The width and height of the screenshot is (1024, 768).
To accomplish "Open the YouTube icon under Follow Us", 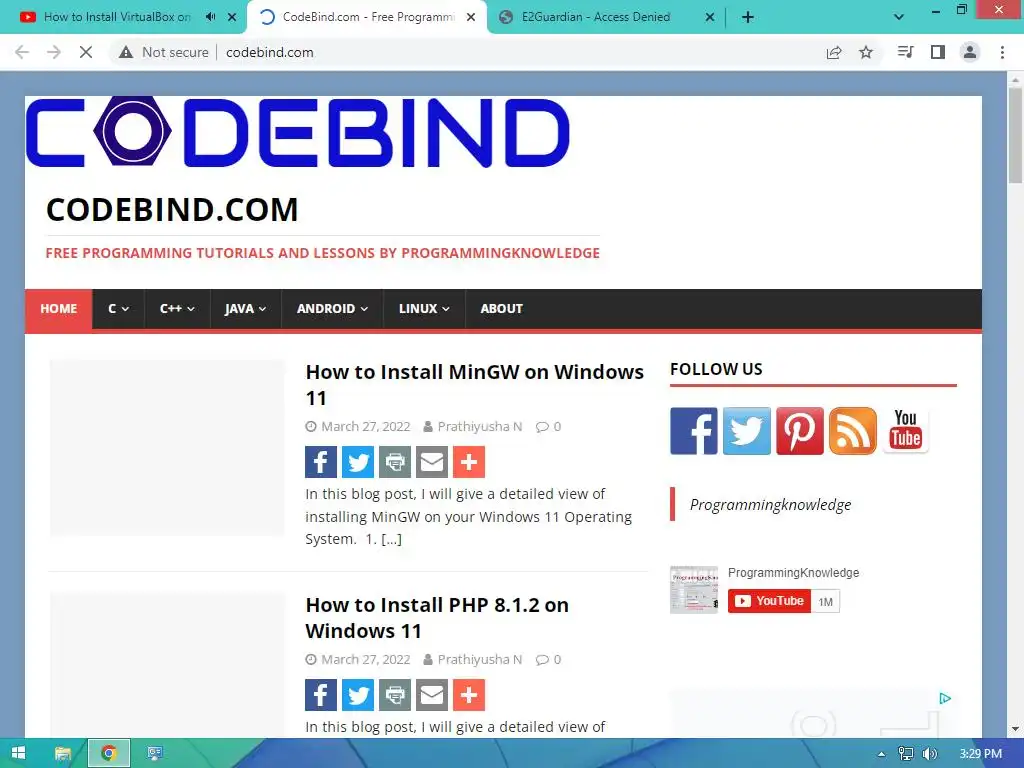I will point(905,431).
